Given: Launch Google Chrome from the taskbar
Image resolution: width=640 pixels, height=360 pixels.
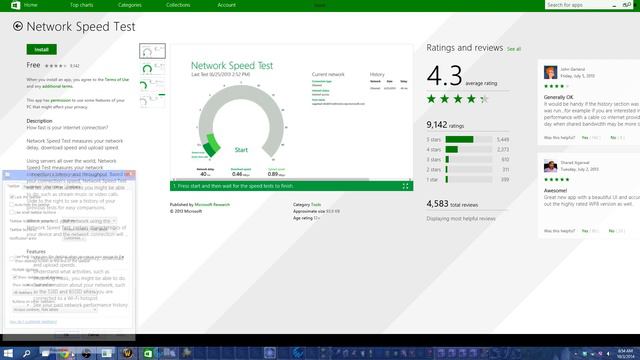Looking at the screenshot, I should [65, 353].
